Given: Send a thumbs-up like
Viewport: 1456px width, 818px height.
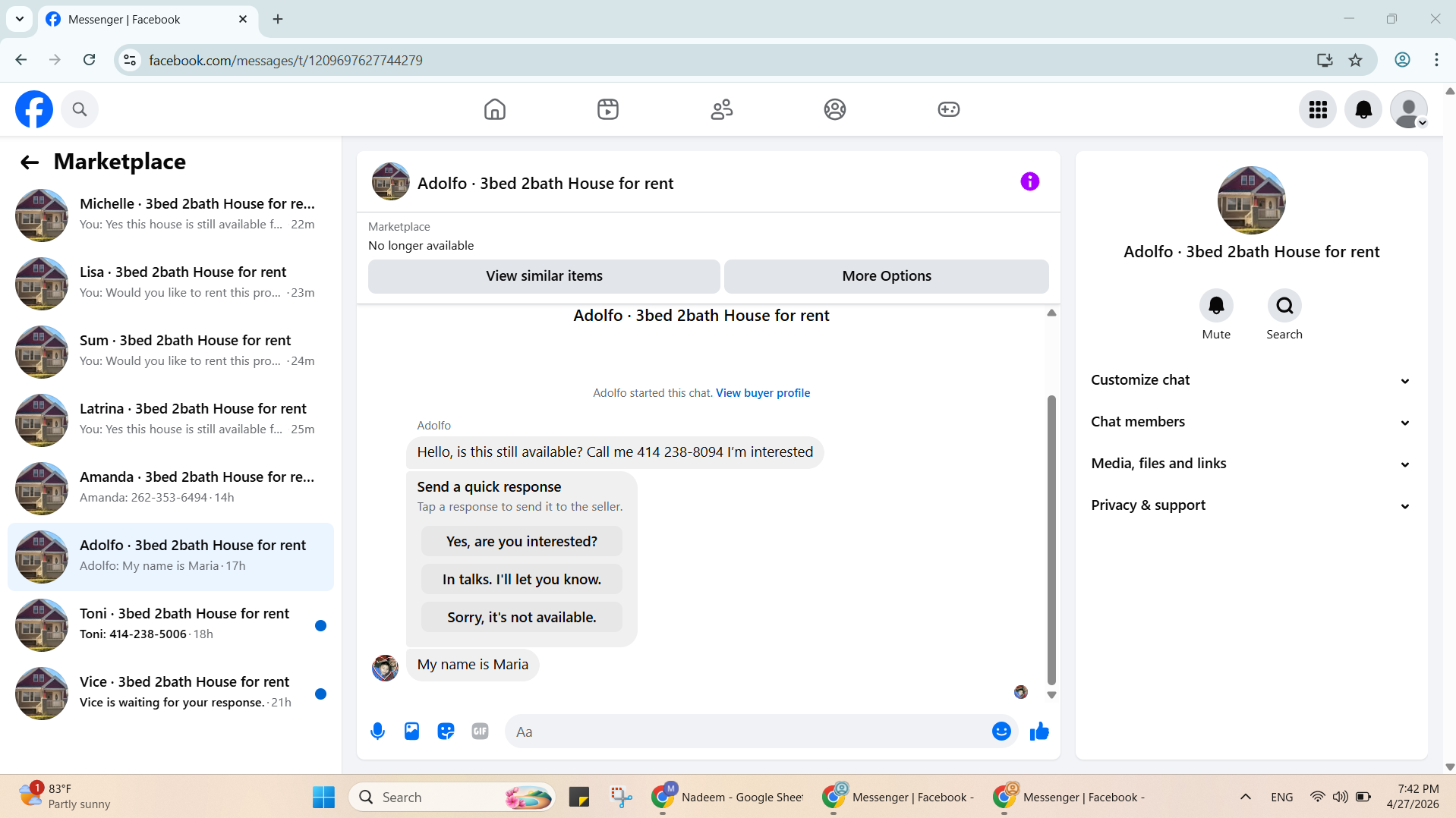Looking at the screenshot, I should (1039, 731).
